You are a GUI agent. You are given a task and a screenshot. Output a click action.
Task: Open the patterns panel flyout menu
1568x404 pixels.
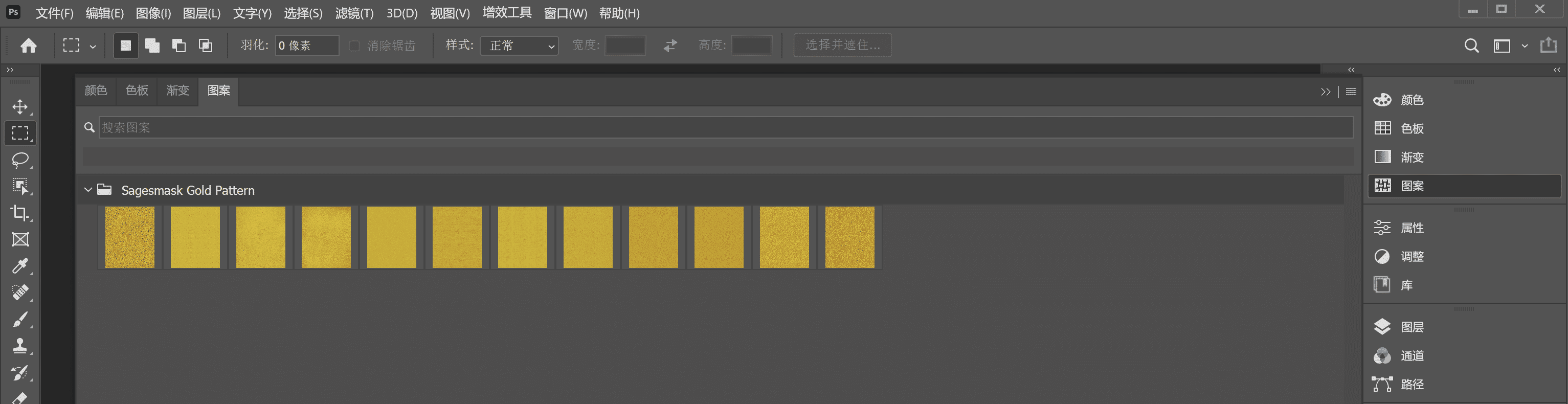[x=1351, y=91]
